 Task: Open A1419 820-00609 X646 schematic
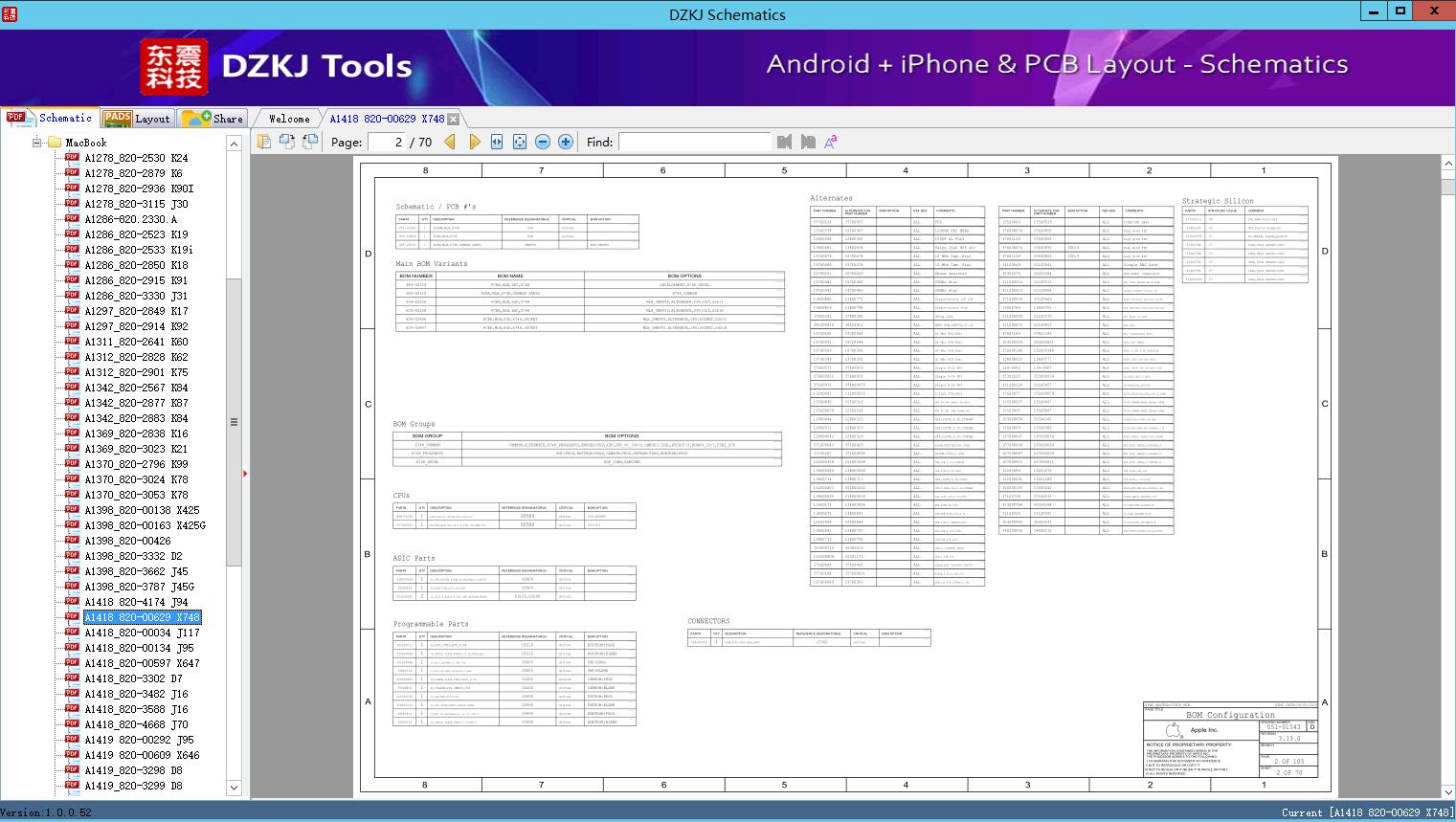(x=142, y=755)
